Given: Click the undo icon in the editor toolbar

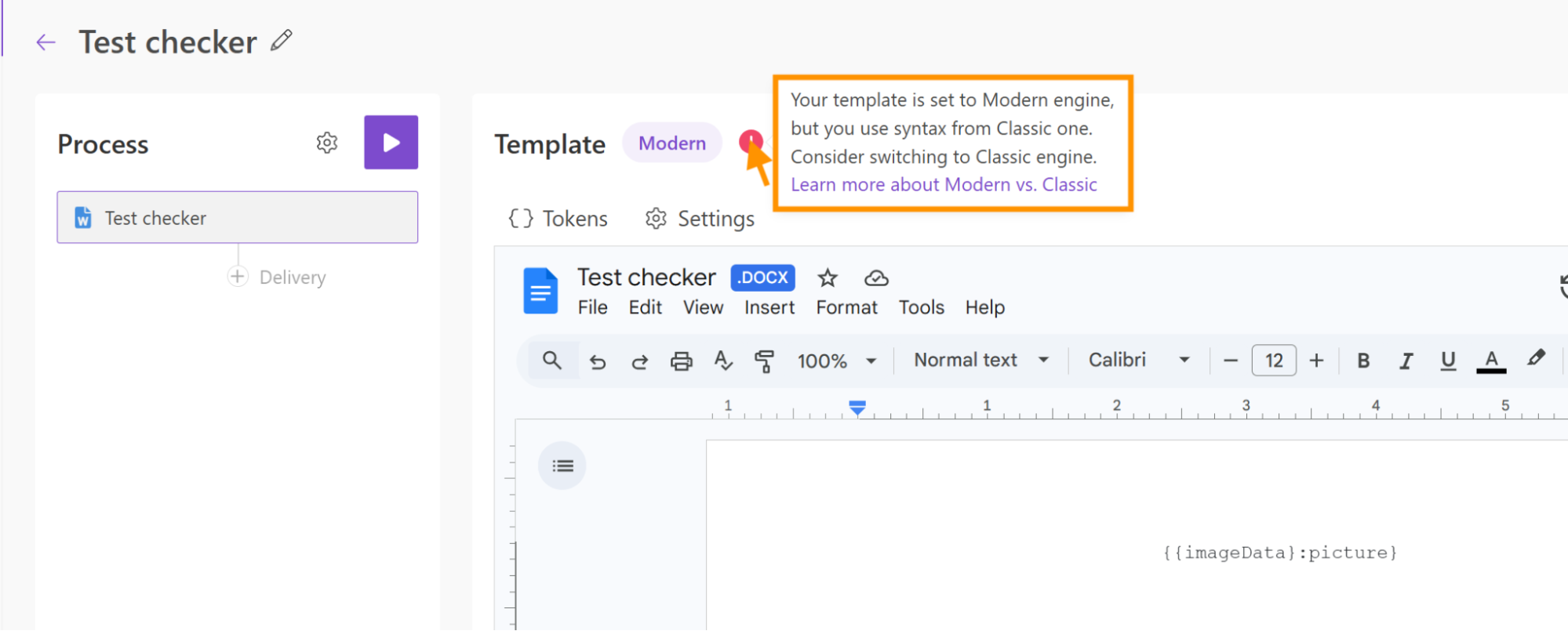Looking at the screenshot, I should [598, 361].
